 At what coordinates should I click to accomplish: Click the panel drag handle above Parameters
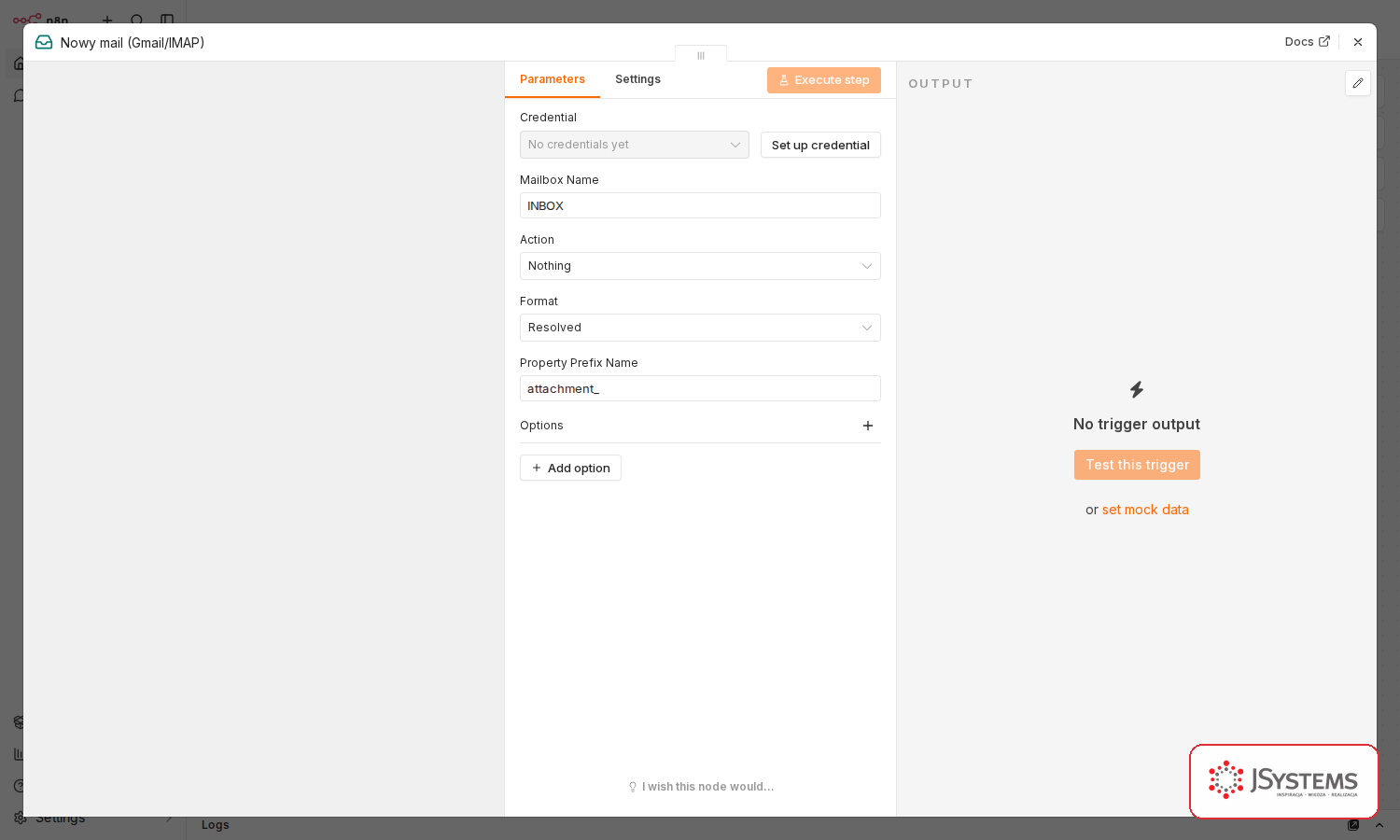tap(701, 55)
